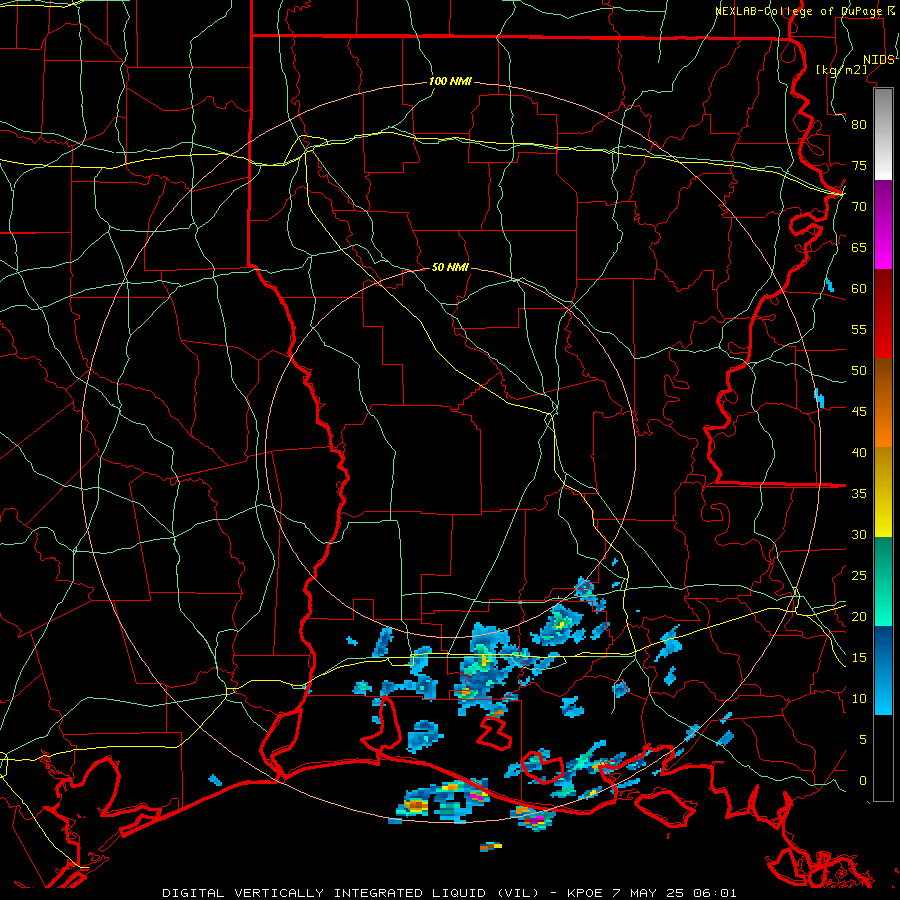Image resolution: width=900 pixels, height=900 pixels.
Task: Click the legend value 15
Action: point(859,658)
